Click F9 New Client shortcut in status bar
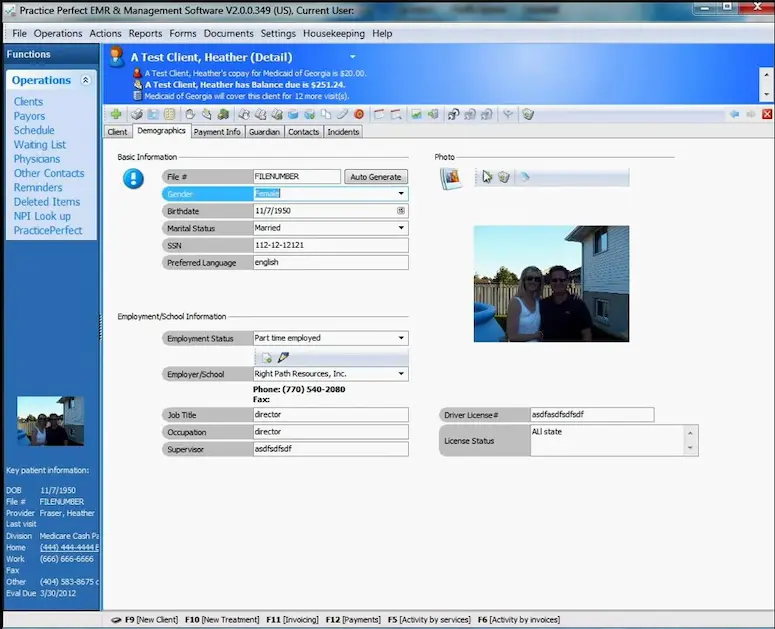 (x=151, y=620)
